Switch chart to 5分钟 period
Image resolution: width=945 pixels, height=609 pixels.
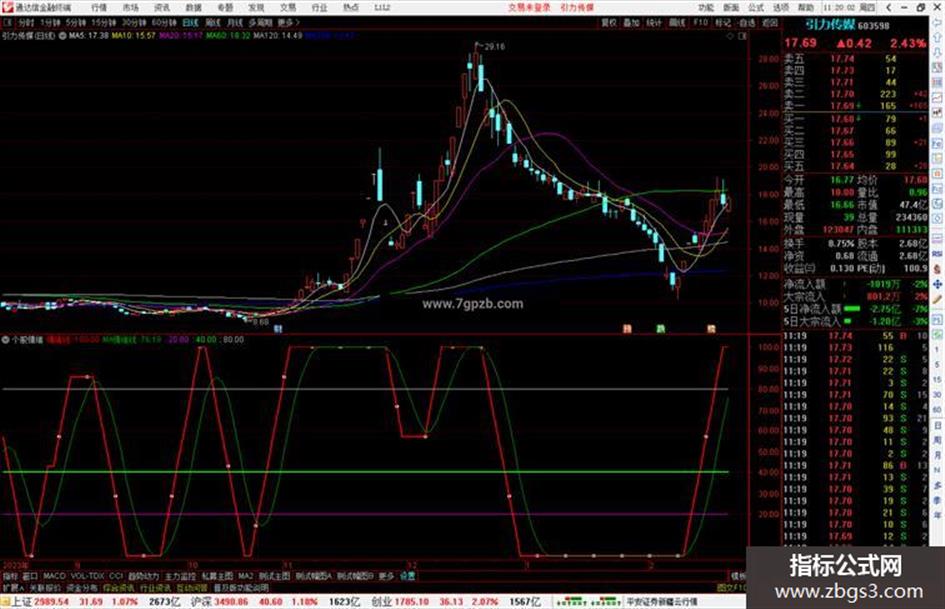tap(76, 22)
